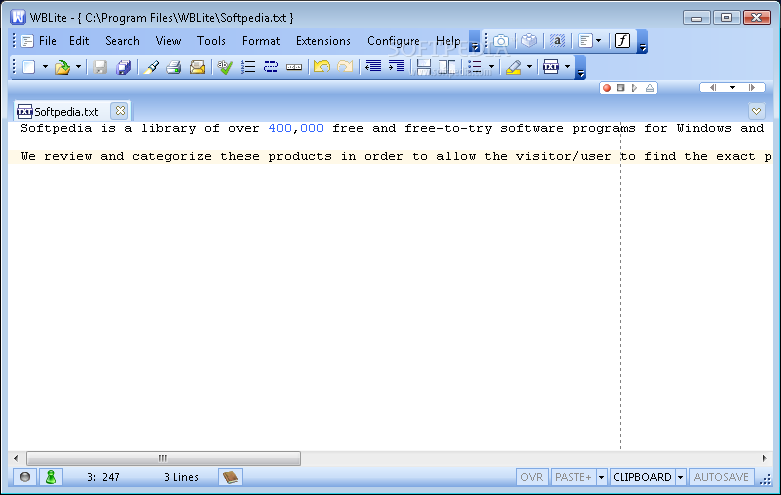This screenshot has height=495, width=781.
Task: Select the Softpedia.txt document tab
Action: tap(66, 112)
